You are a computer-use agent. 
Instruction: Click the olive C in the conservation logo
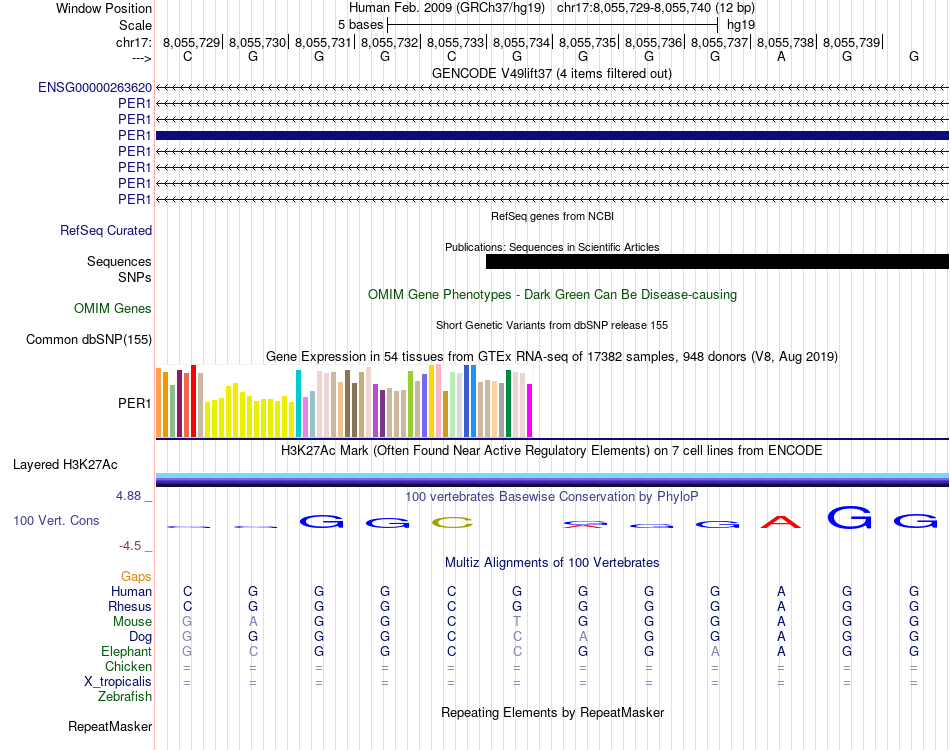click(452, 522)
